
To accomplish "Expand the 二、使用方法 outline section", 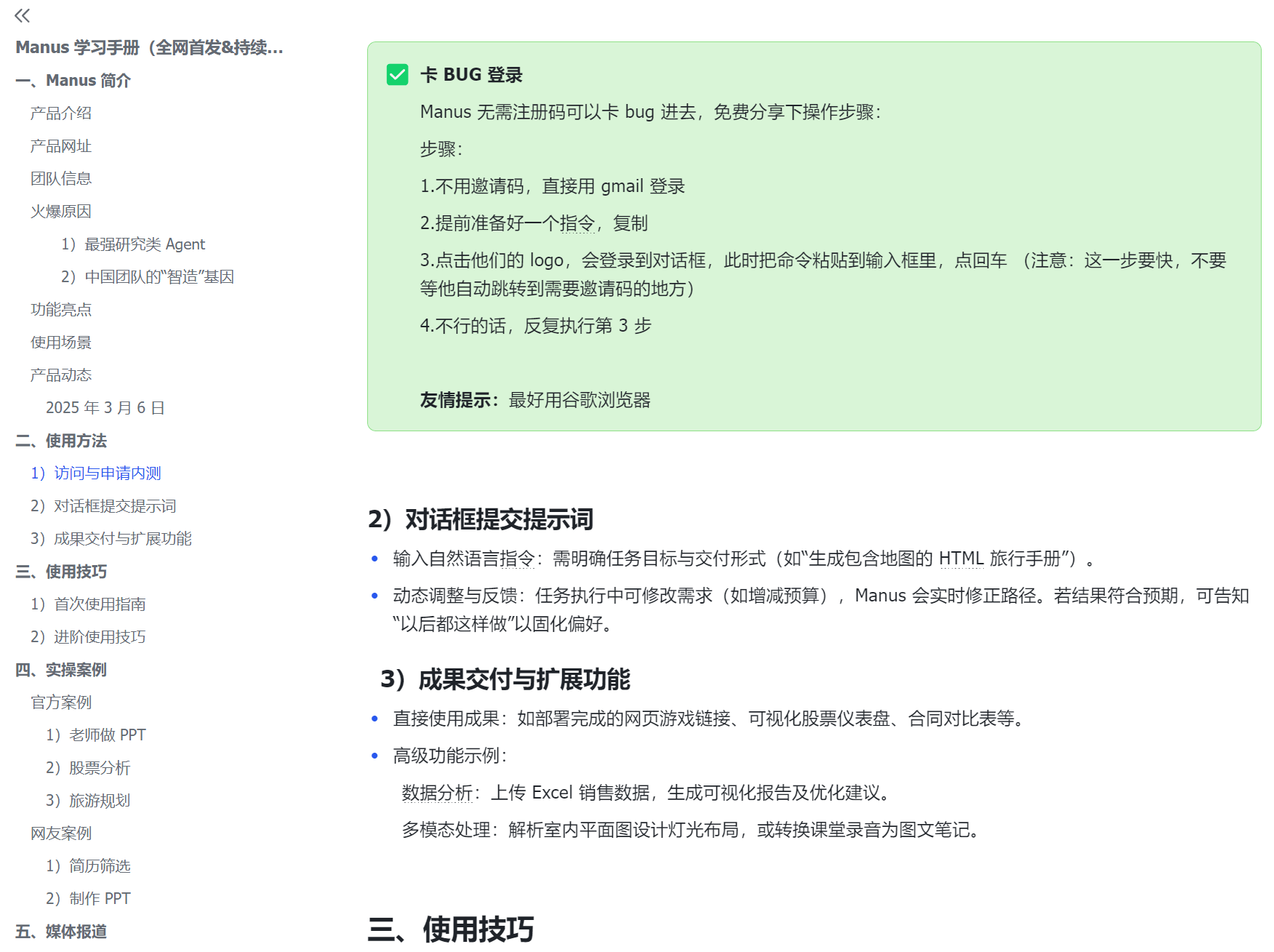I will coord(62,441).
